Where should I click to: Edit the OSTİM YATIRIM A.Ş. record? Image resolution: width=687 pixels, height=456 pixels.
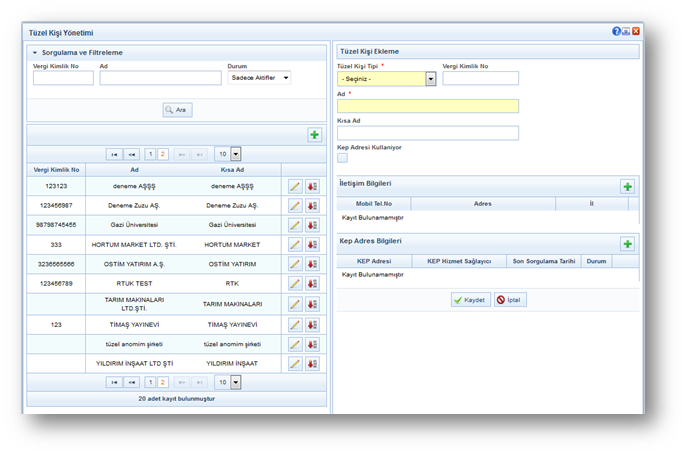pyautogui.click(x=295, y=264)
